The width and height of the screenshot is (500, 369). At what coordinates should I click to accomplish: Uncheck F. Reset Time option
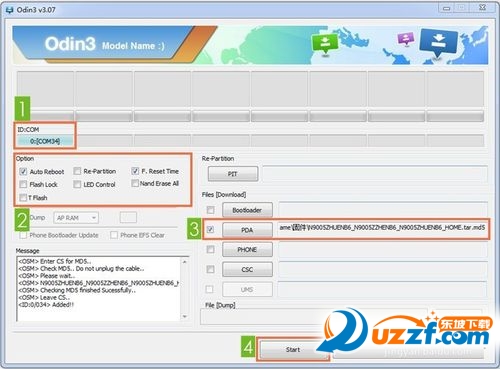point(135,171)
